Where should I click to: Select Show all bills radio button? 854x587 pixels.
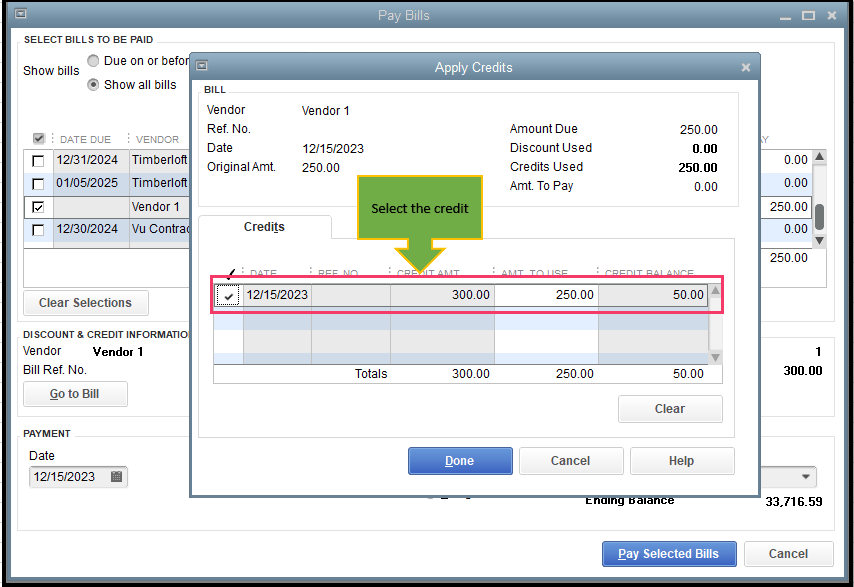coord(93,84)
